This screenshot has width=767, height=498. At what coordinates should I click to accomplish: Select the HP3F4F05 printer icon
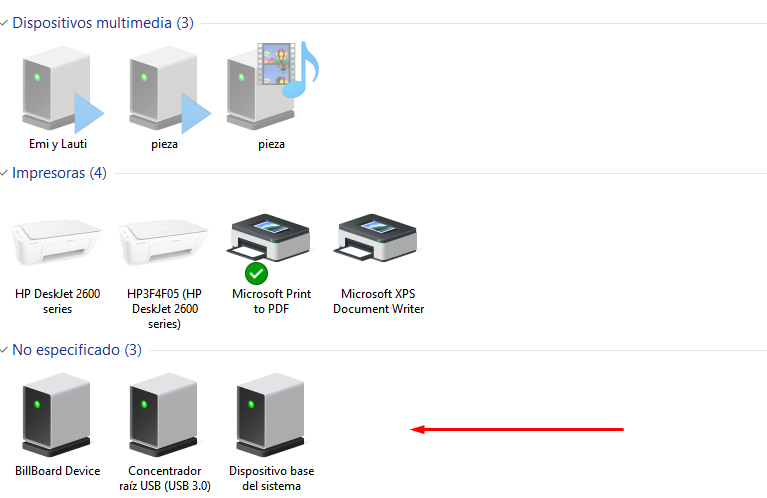pos(163,242)
